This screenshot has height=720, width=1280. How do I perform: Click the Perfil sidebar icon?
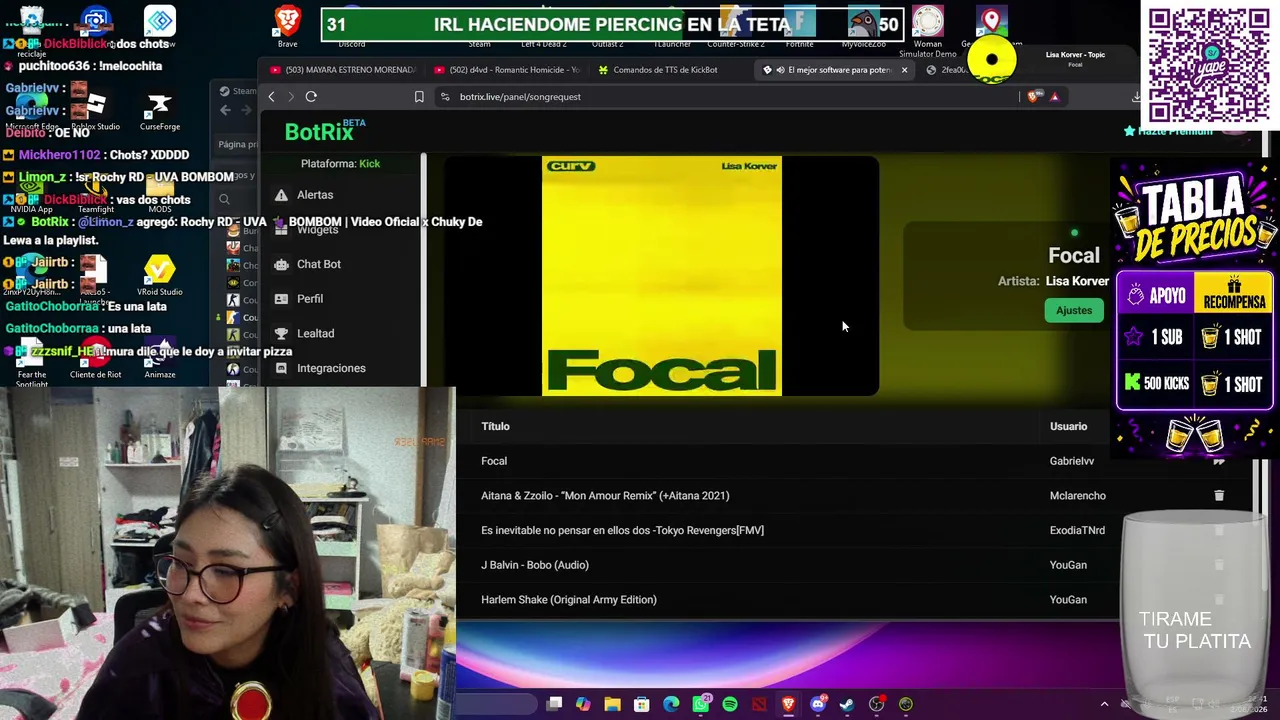point(281,299)
